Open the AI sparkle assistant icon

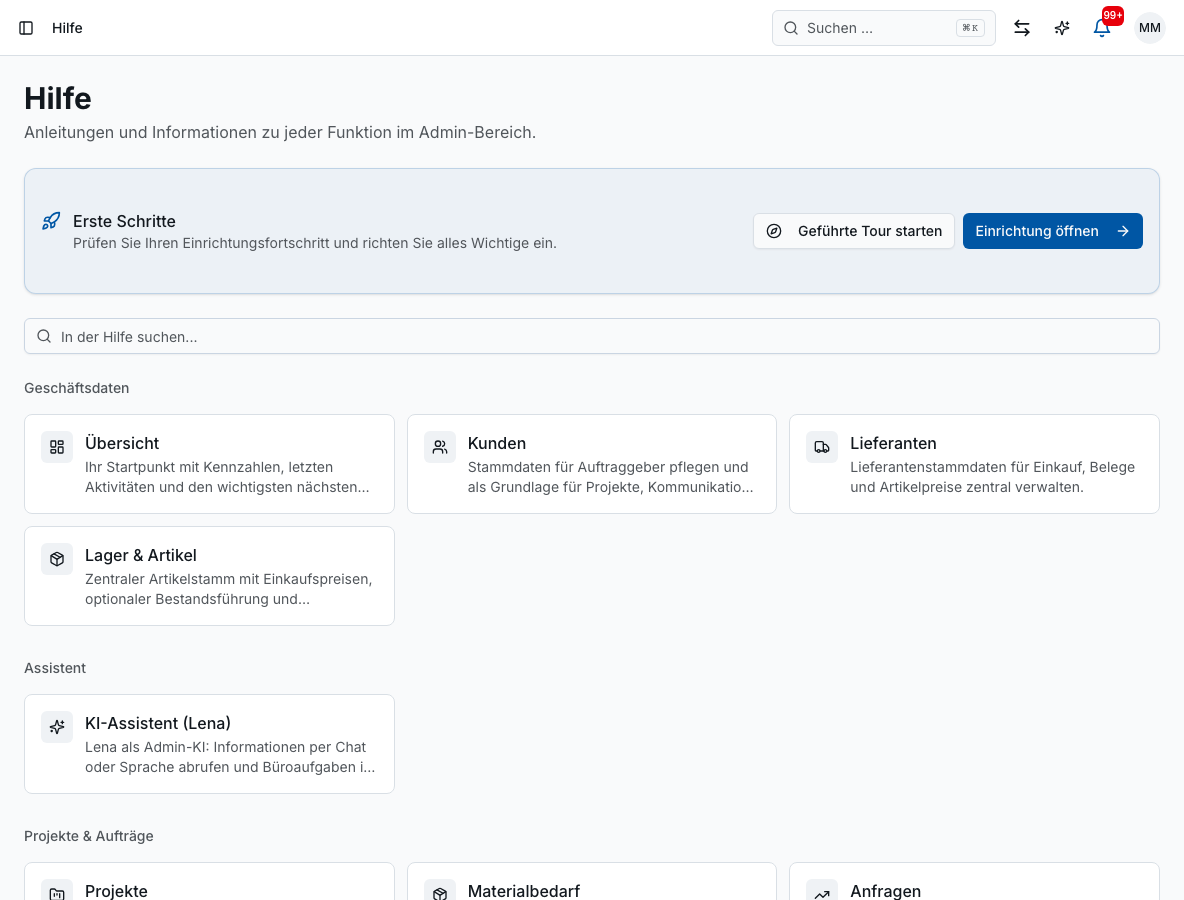[x=1062, y=28]
